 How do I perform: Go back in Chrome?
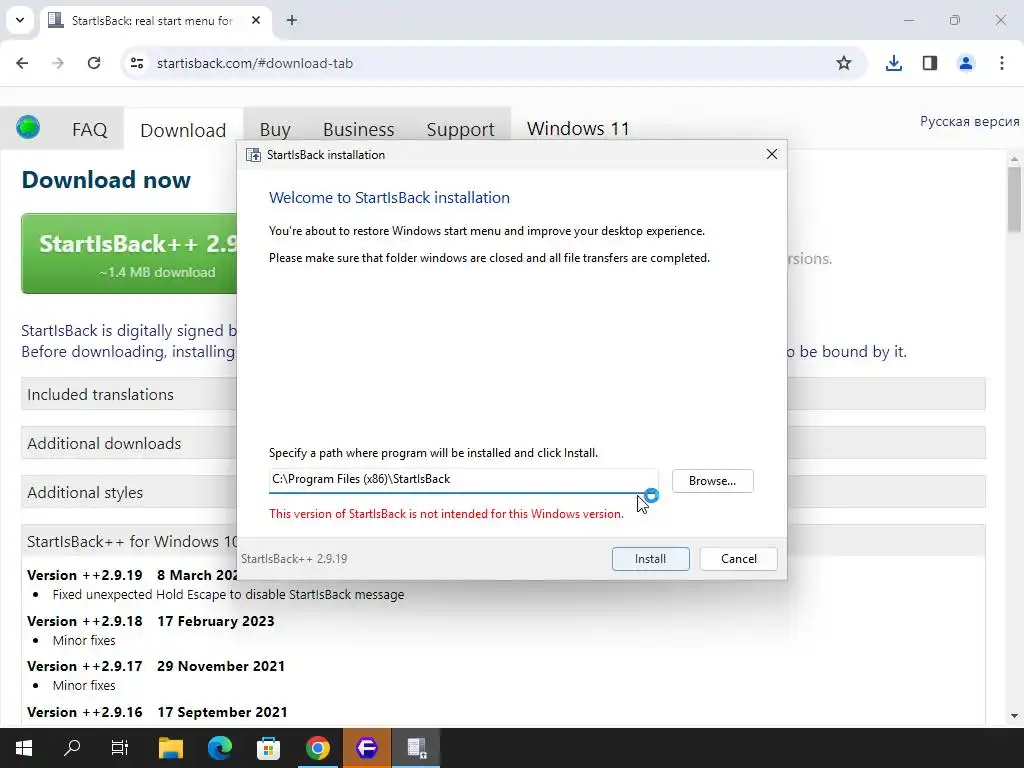(22, 63)
